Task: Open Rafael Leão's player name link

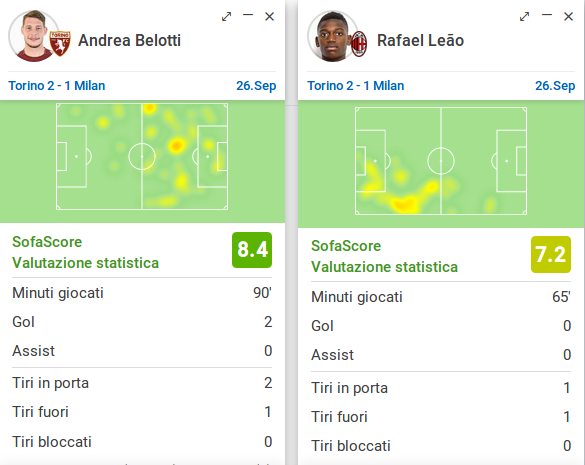Action: click(x=420, y=40)
